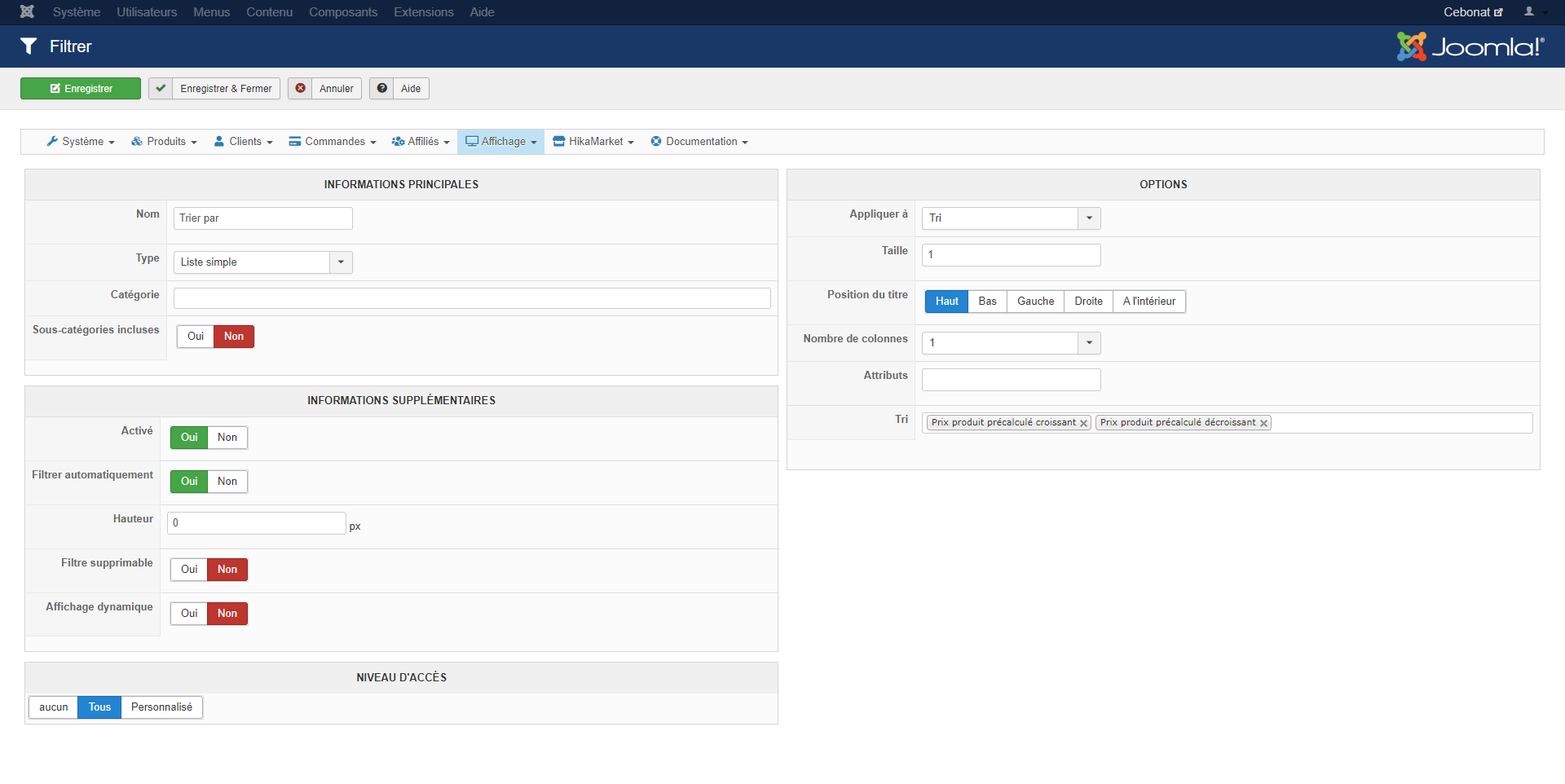Screen dimensions: 1565x784
Task: Select Gauche for Position du titre
Action: tap(1035, 302)
